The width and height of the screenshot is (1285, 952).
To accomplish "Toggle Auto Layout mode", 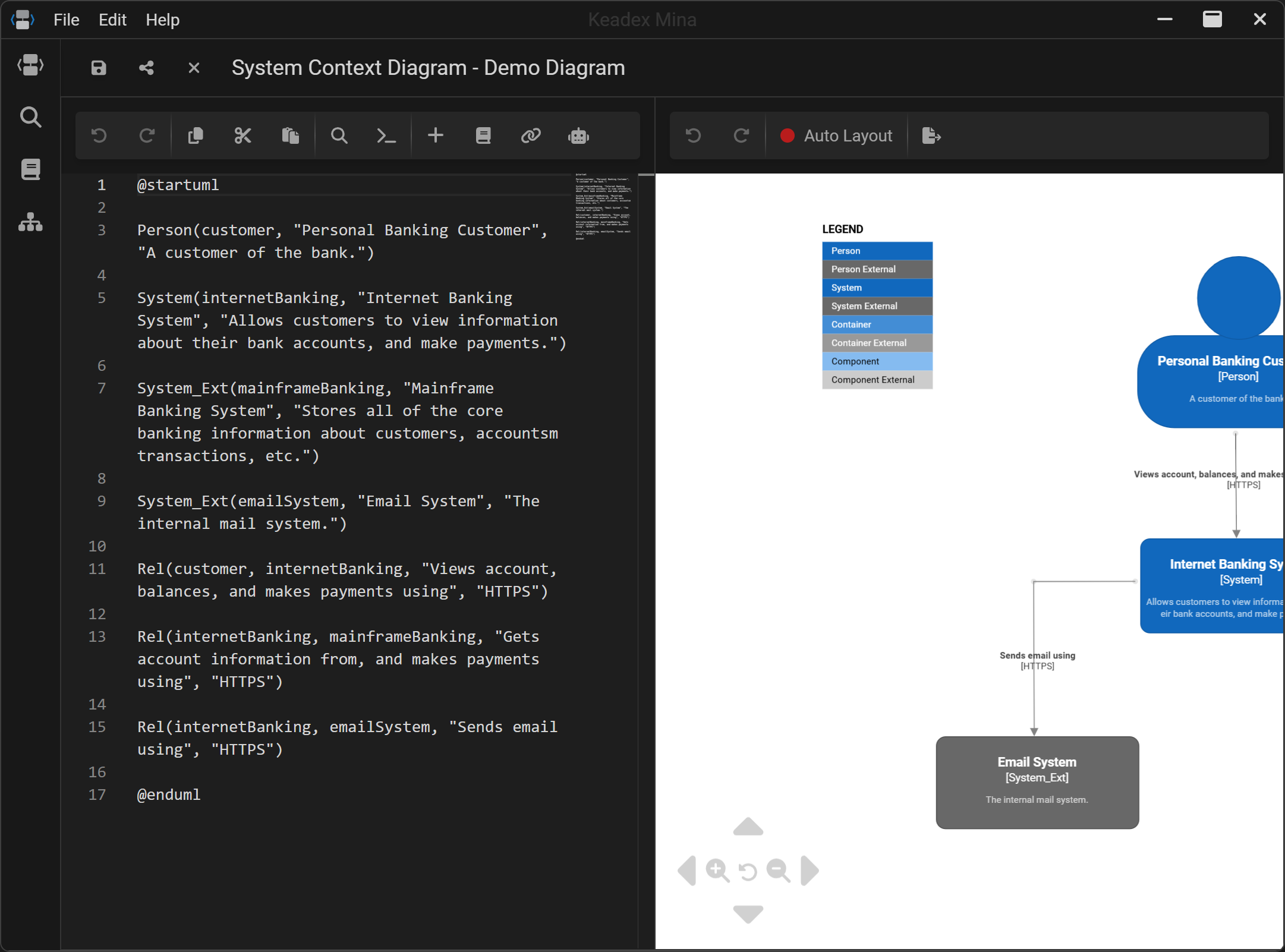I will tap(837, 135).
